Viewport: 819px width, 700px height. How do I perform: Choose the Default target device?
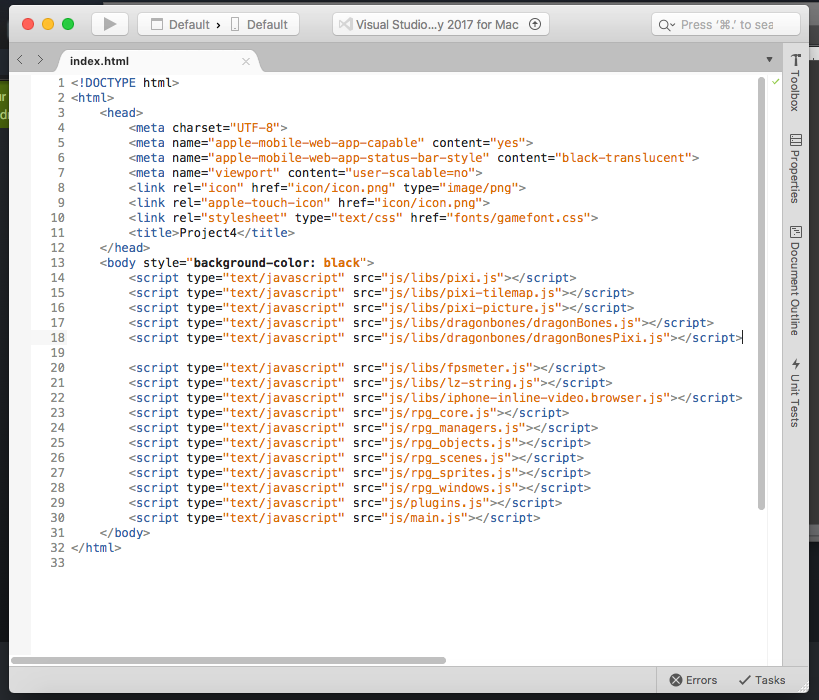[260, 25]
